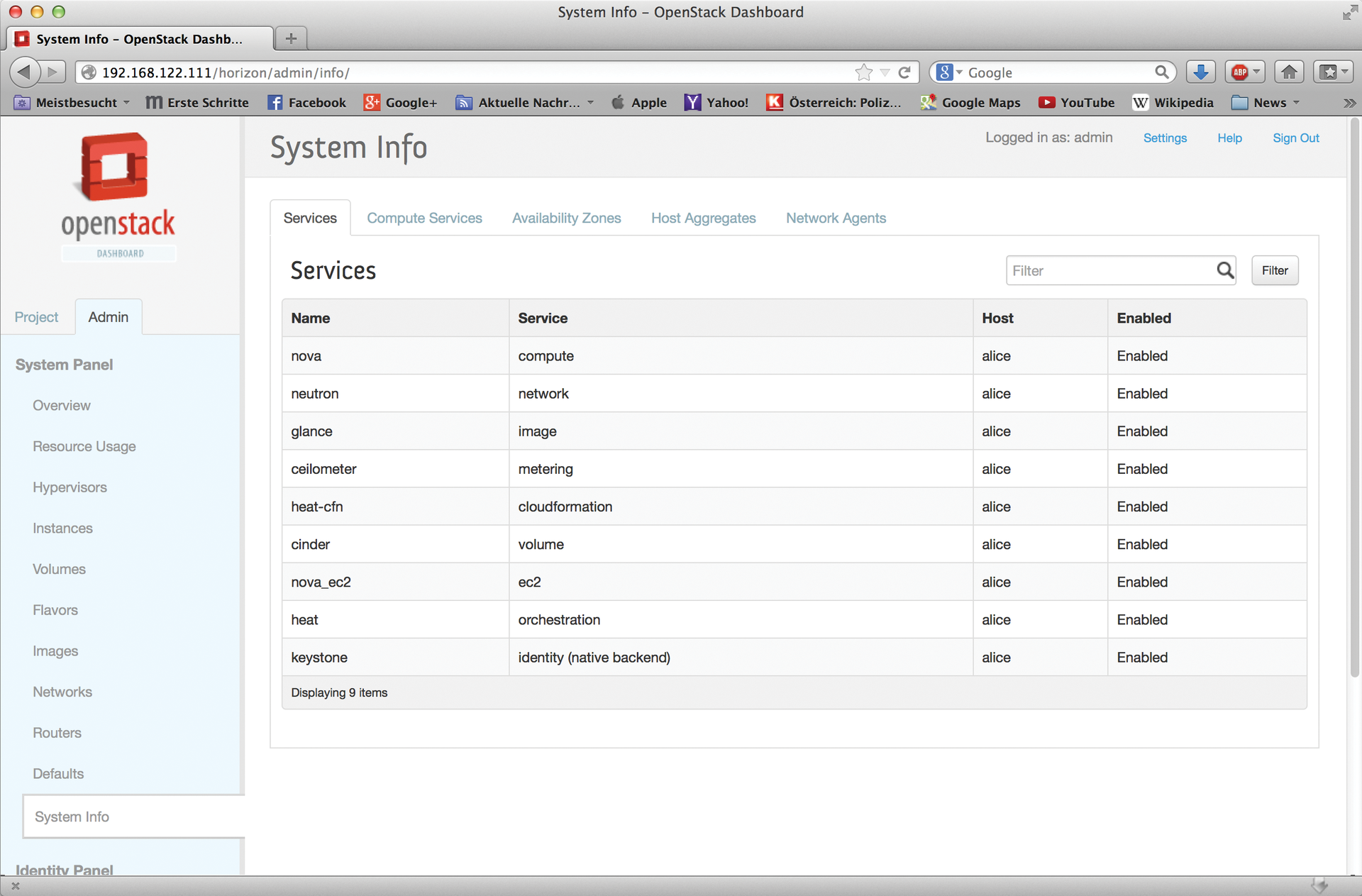The height and width of the screenshot is (896, 1362).
Task: Click the services Filter text field
Action: pyautogui.click(x=1110, y=270)
